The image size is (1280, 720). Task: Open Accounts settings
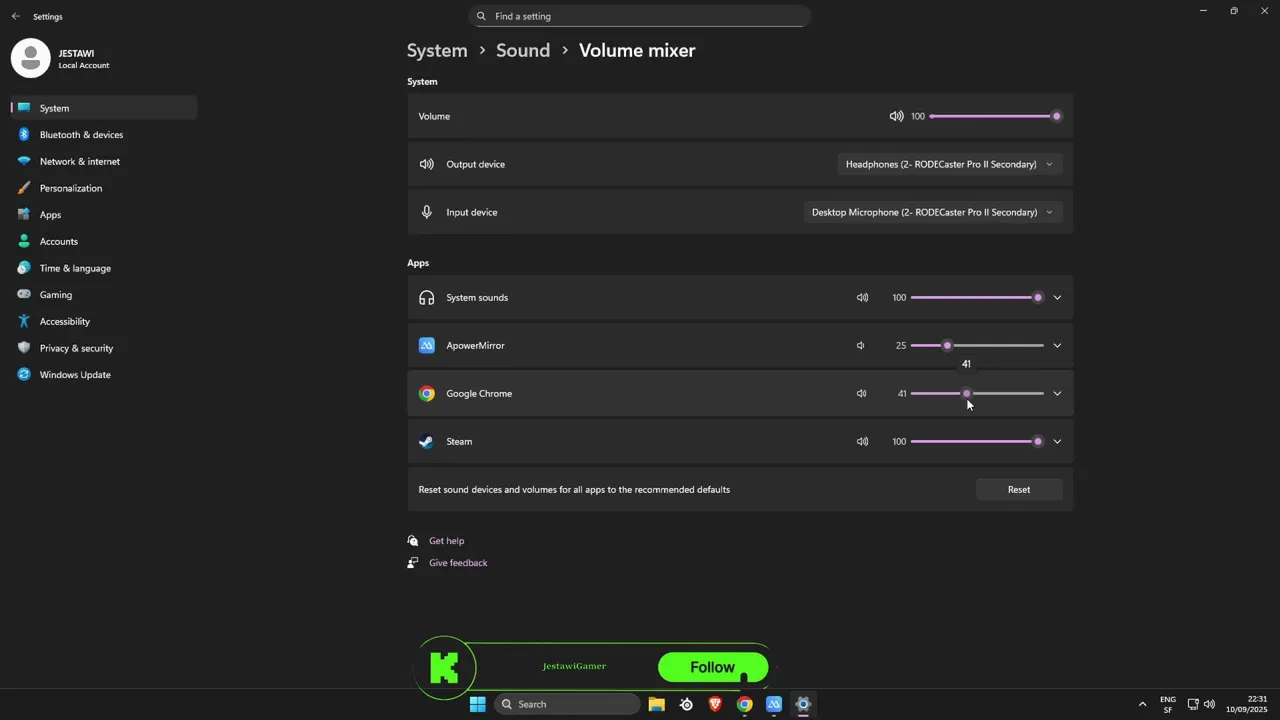(104, 241)
